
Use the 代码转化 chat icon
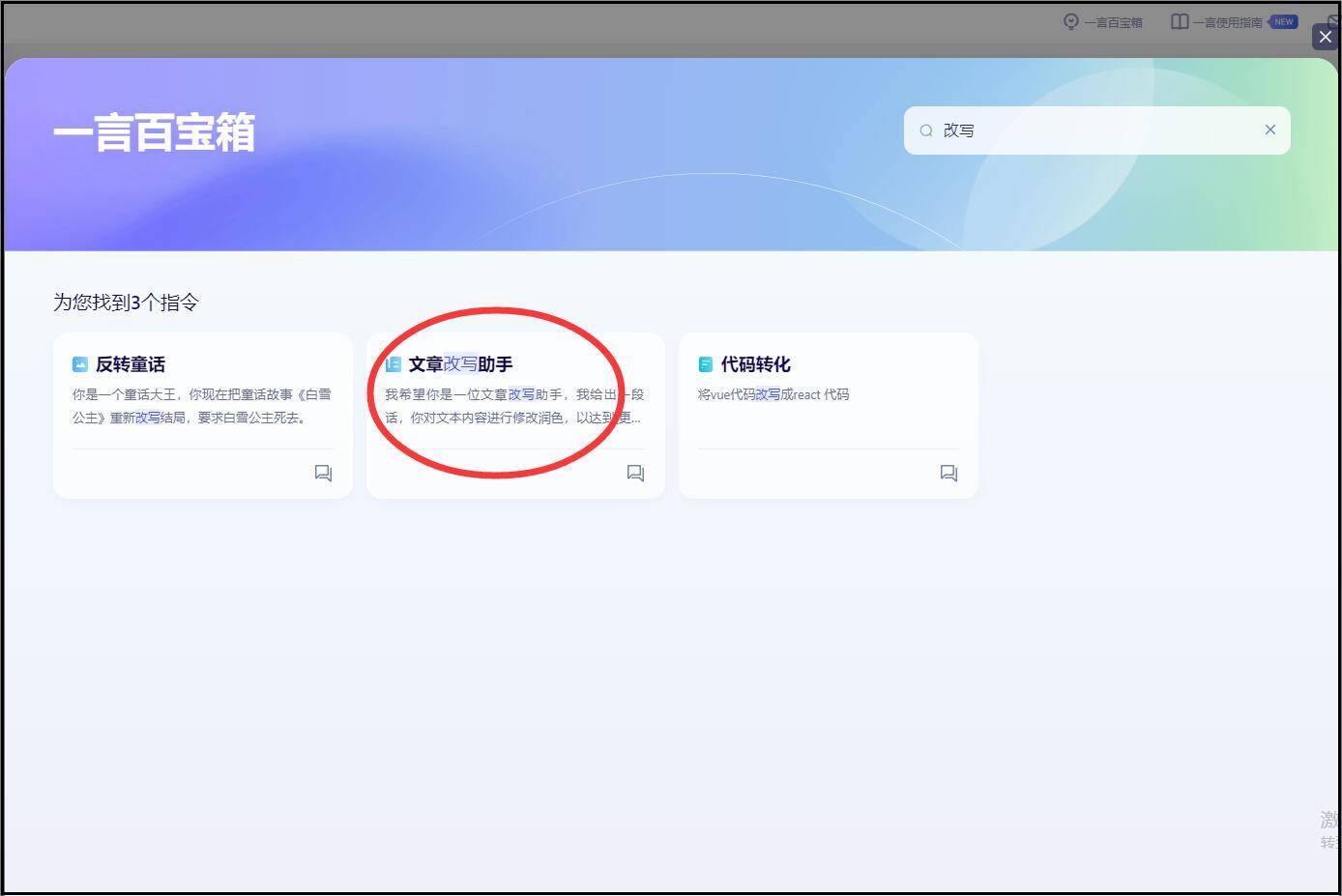[948, 473]
